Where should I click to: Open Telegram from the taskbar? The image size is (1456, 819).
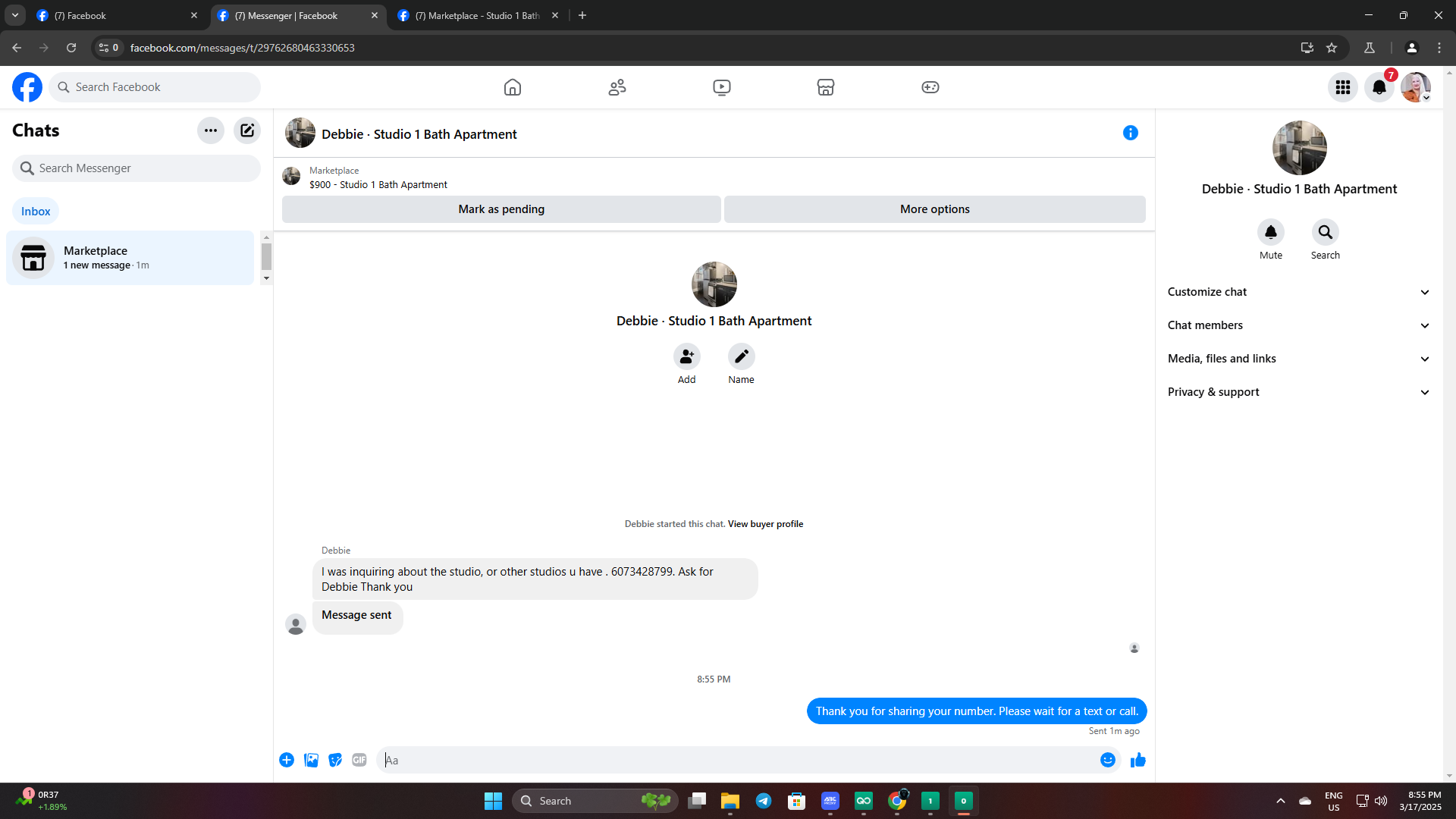(764, 801)
